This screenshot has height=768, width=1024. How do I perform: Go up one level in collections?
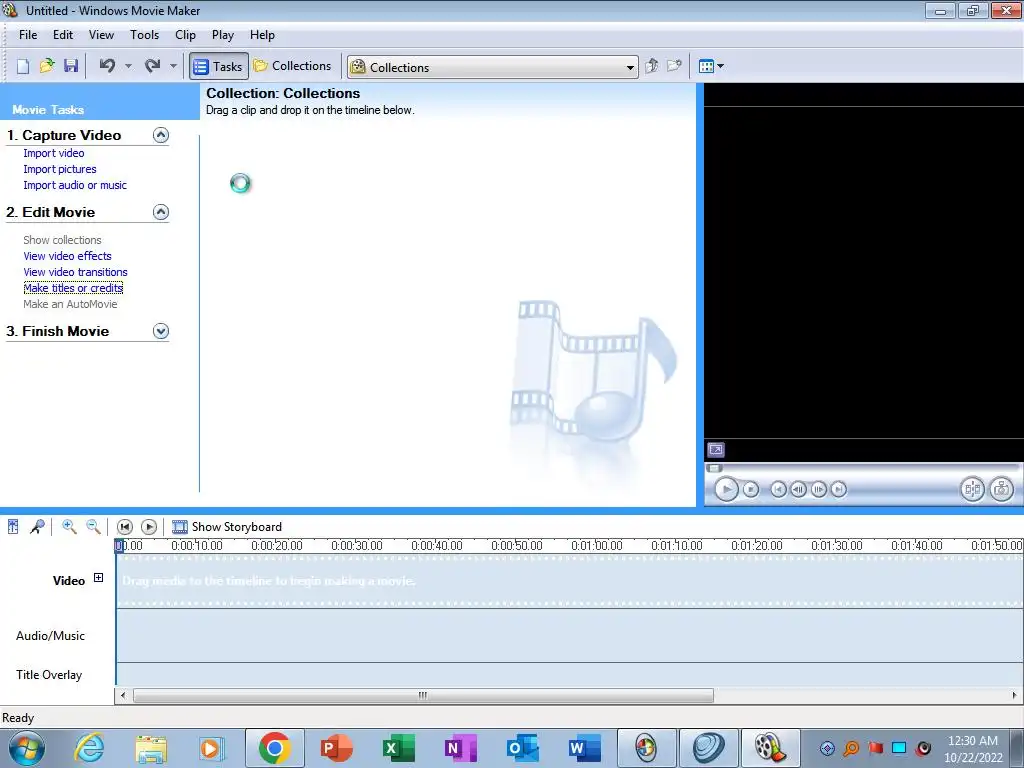(x=652, y=66)
